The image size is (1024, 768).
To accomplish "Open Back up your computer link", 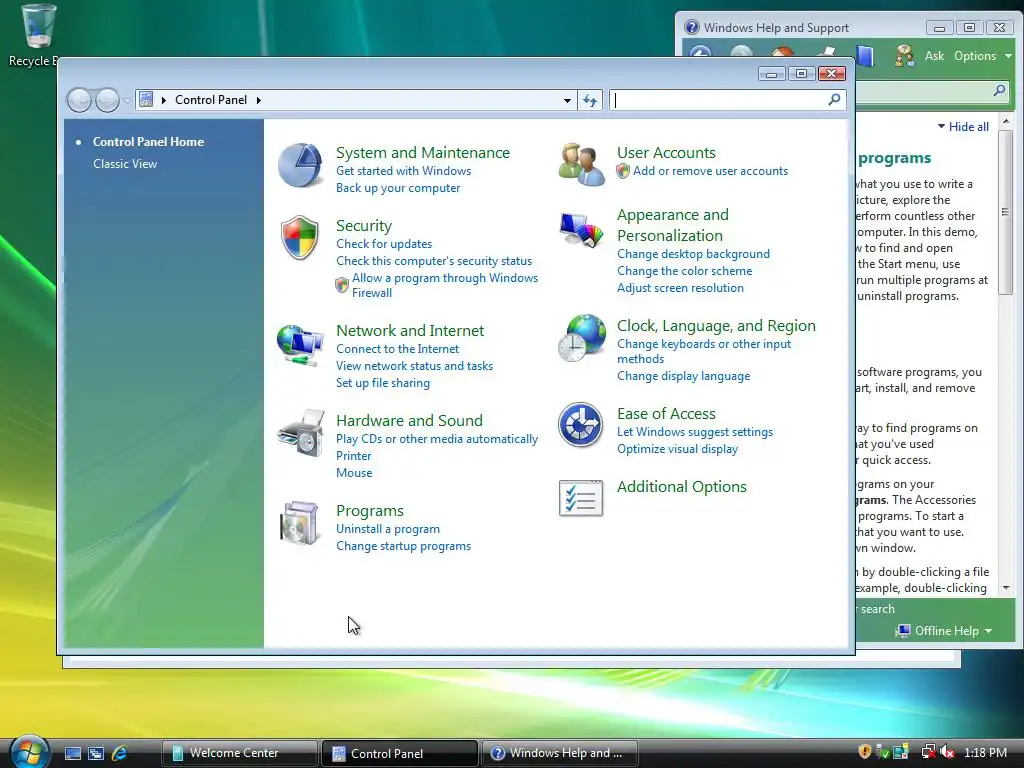I will point(398,188).
